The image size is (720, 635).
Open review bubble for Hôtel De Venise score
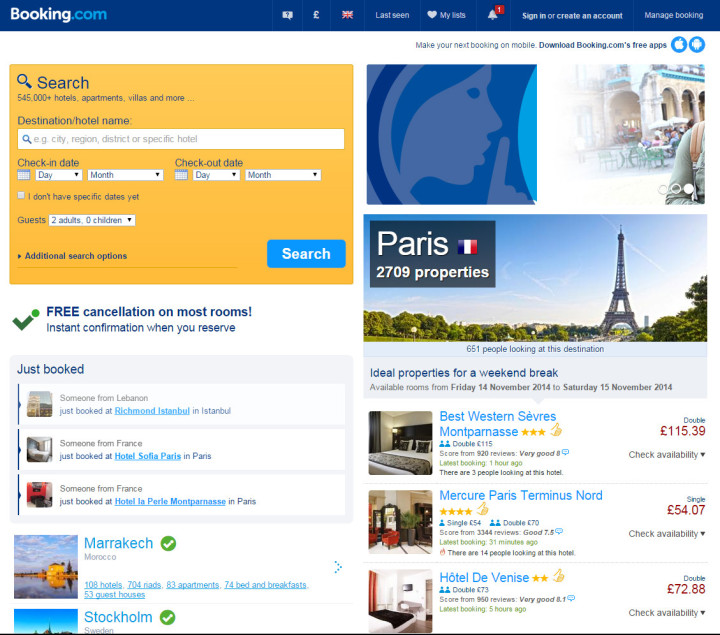point(571,598)
